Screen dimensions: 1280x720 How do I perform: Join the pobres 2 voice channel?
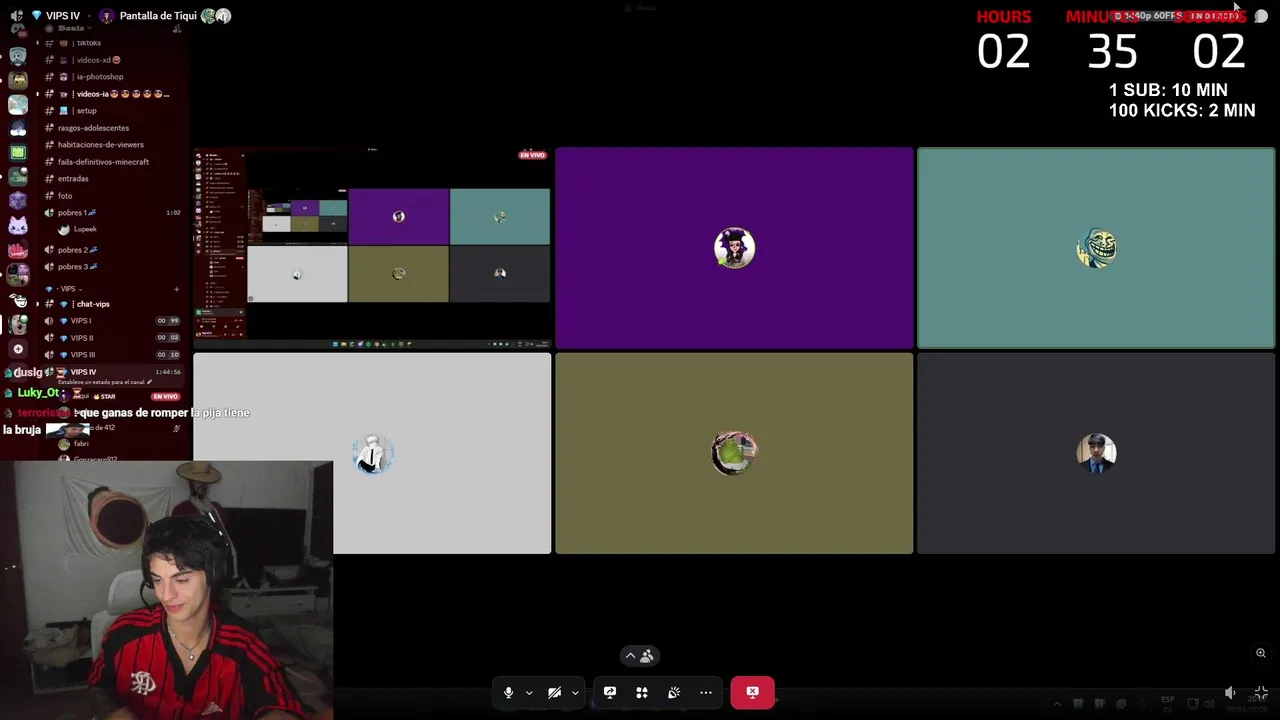pyautogui.click(x=112, y=250)
